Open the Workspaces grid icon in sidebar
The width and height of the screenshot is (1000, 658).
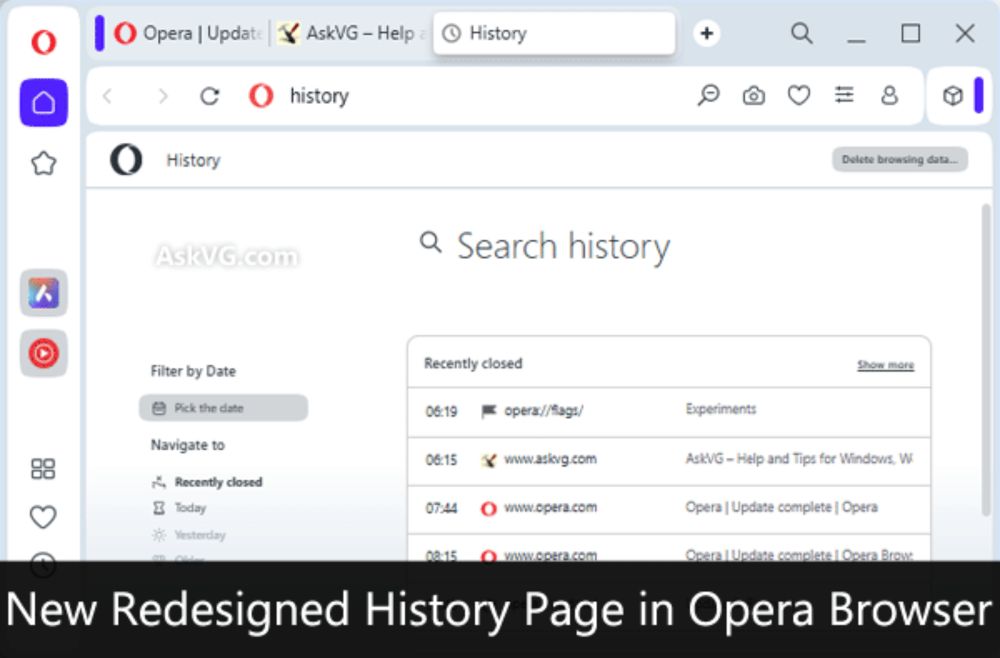pos(43,469)
